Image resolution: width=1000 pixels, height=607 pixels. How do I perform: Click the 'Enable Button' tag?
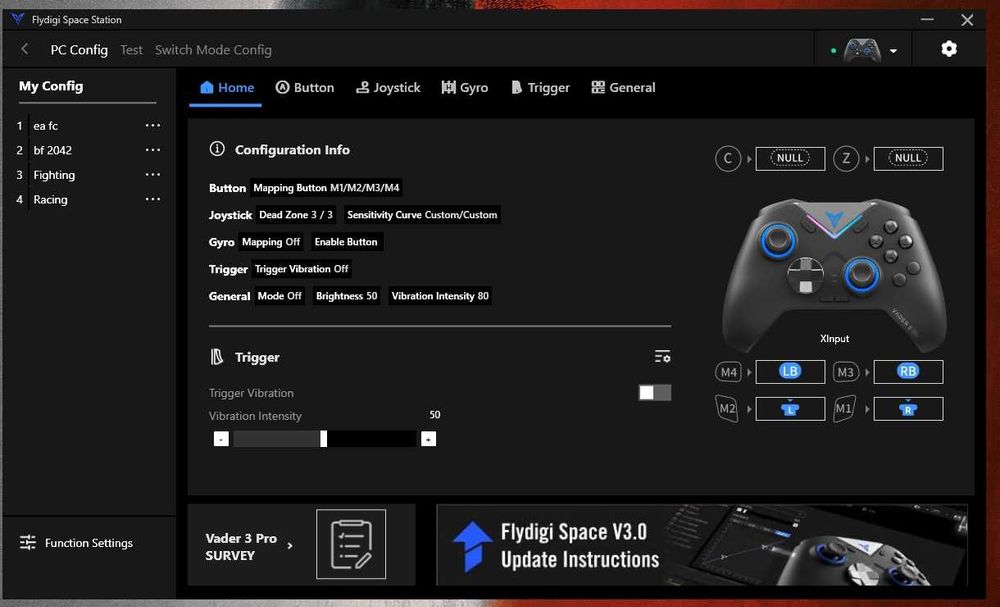tap(346, 242)
